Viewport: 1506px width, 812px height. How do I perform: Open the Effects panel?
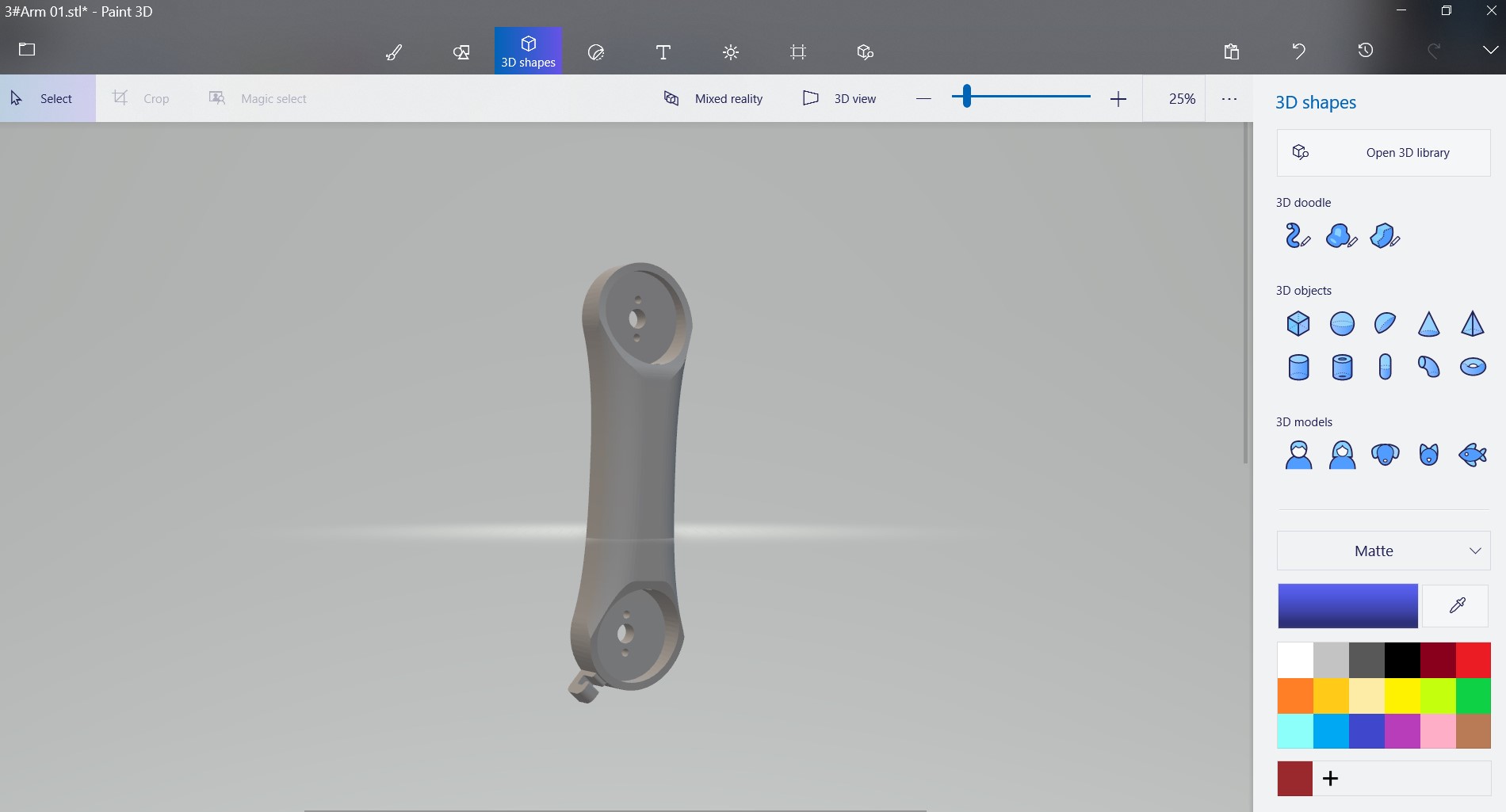point(730,51)
